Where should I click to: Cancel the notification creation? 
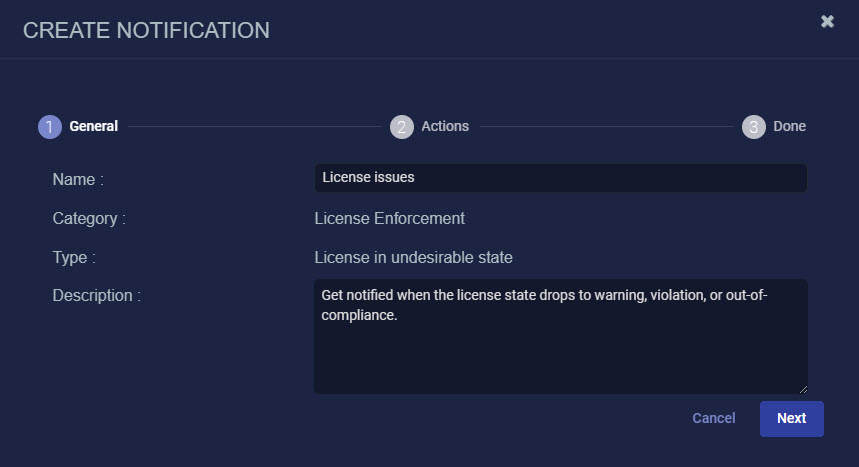[x=714, y=418]
